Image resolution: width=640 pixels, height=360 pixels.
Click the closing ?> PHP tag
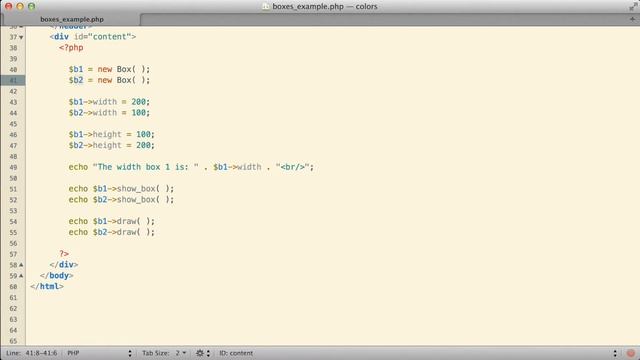[64, 254]
